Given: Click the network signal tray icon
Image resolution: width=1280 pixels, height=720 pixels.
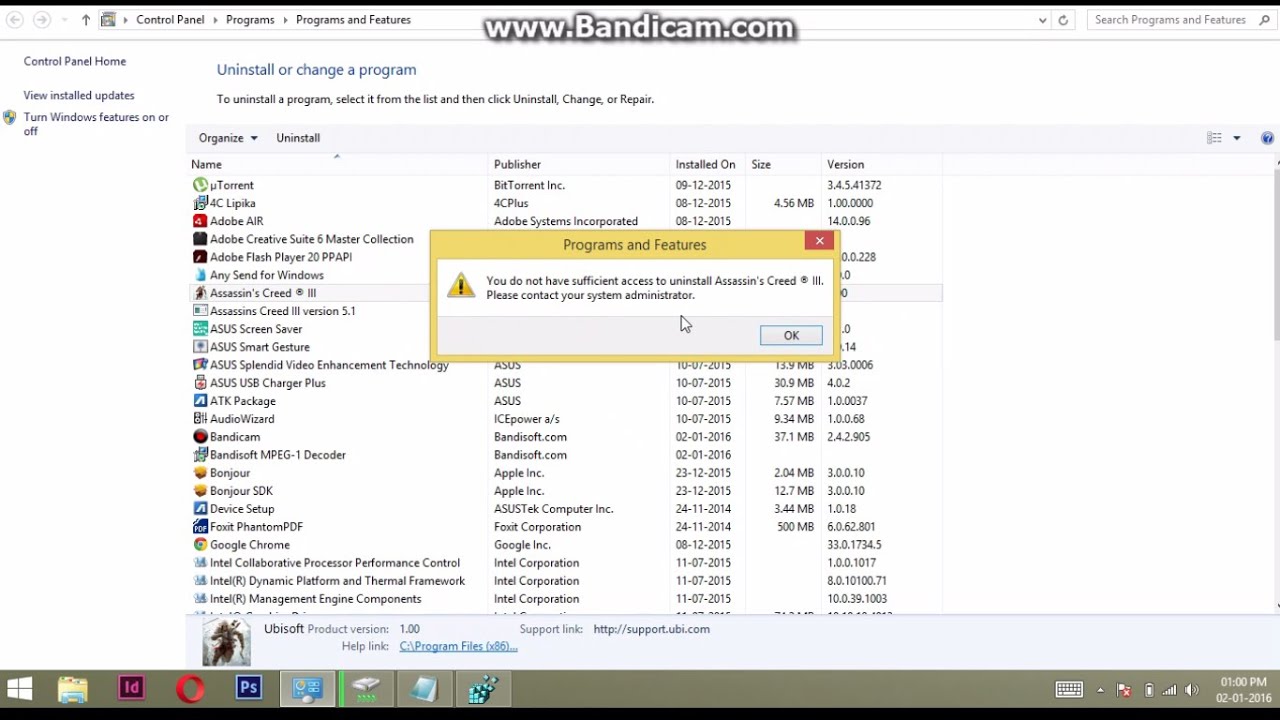Looking at the screenshot, I should tap(1169, 690).
